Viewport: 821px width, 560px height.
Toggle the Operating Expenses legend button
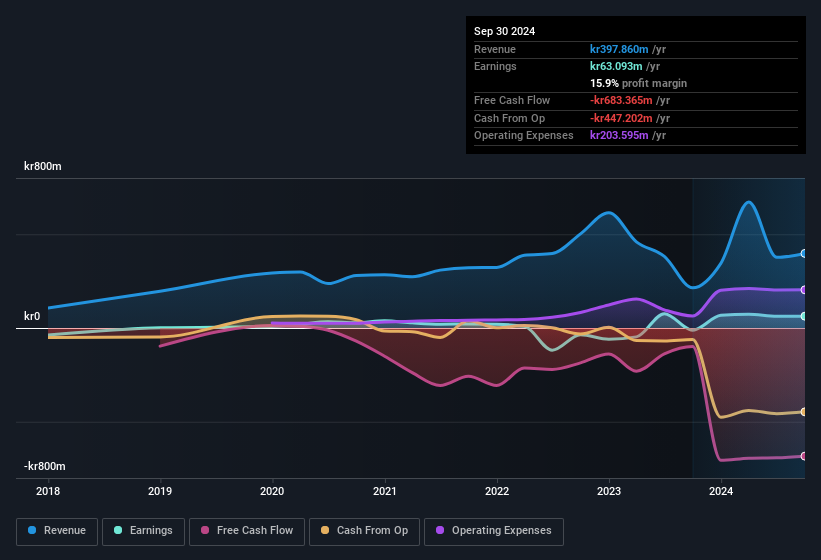494,532
